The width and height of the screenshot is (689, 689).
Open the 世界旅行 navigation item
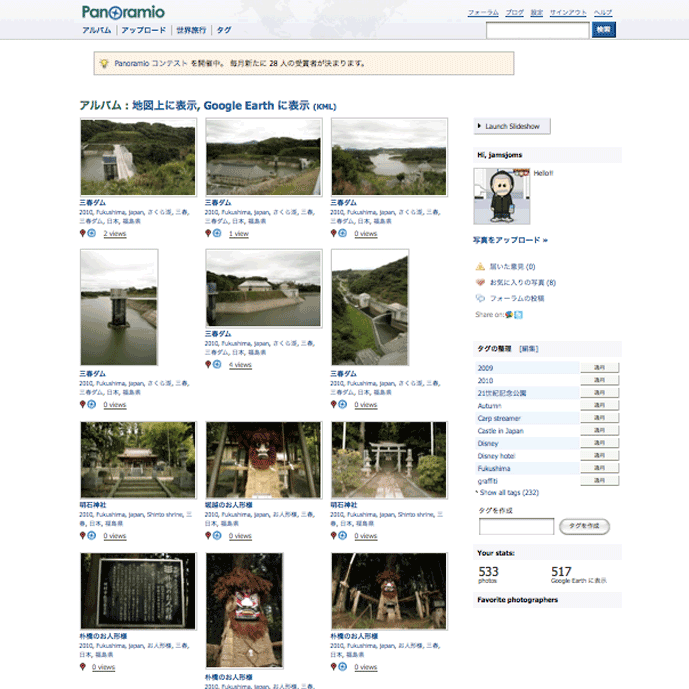(191, 30)
